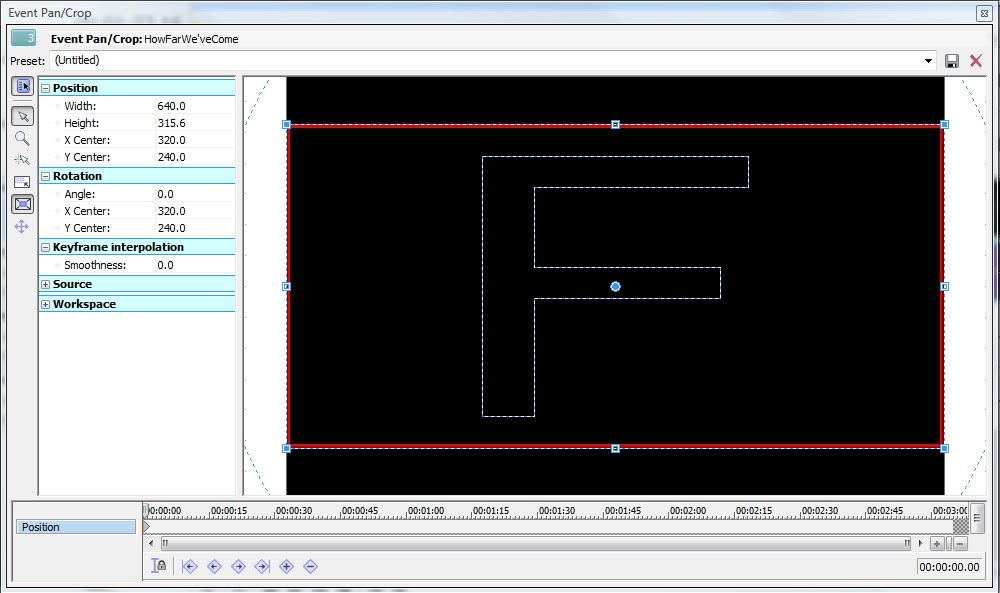The width and height of the screenshot is (1000, 593).
Task: Click Delete Keyframe minus diamond button
Action: coord(311,566)
